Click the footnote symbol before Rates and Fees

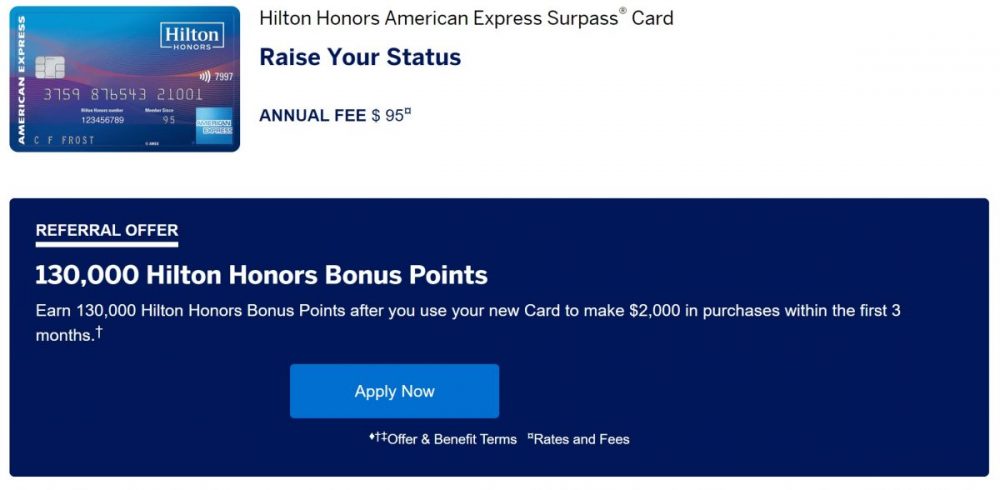click(531, 437)
